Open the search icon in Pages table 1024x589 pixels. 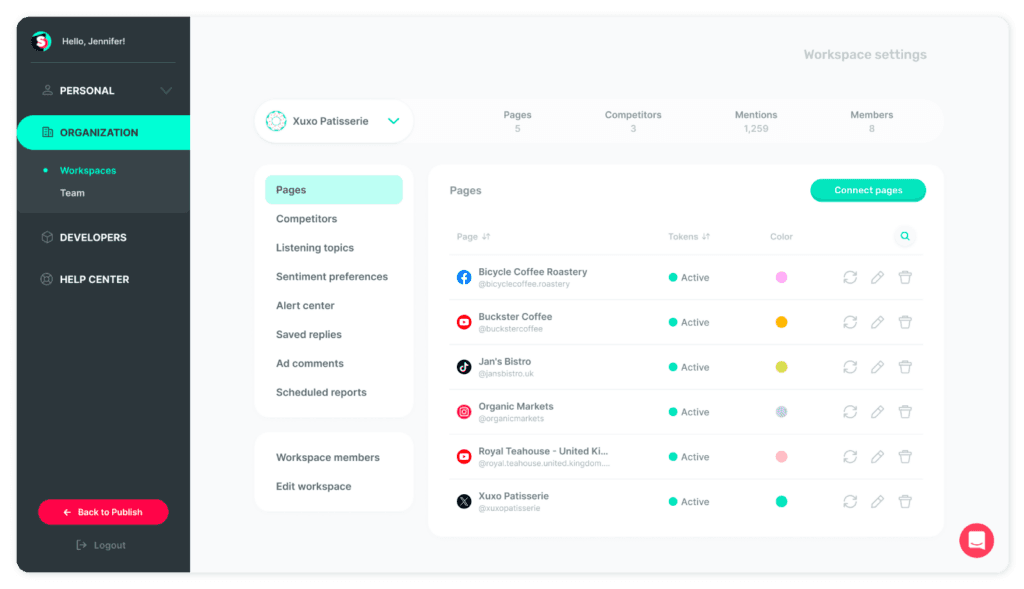pos(904,236)
